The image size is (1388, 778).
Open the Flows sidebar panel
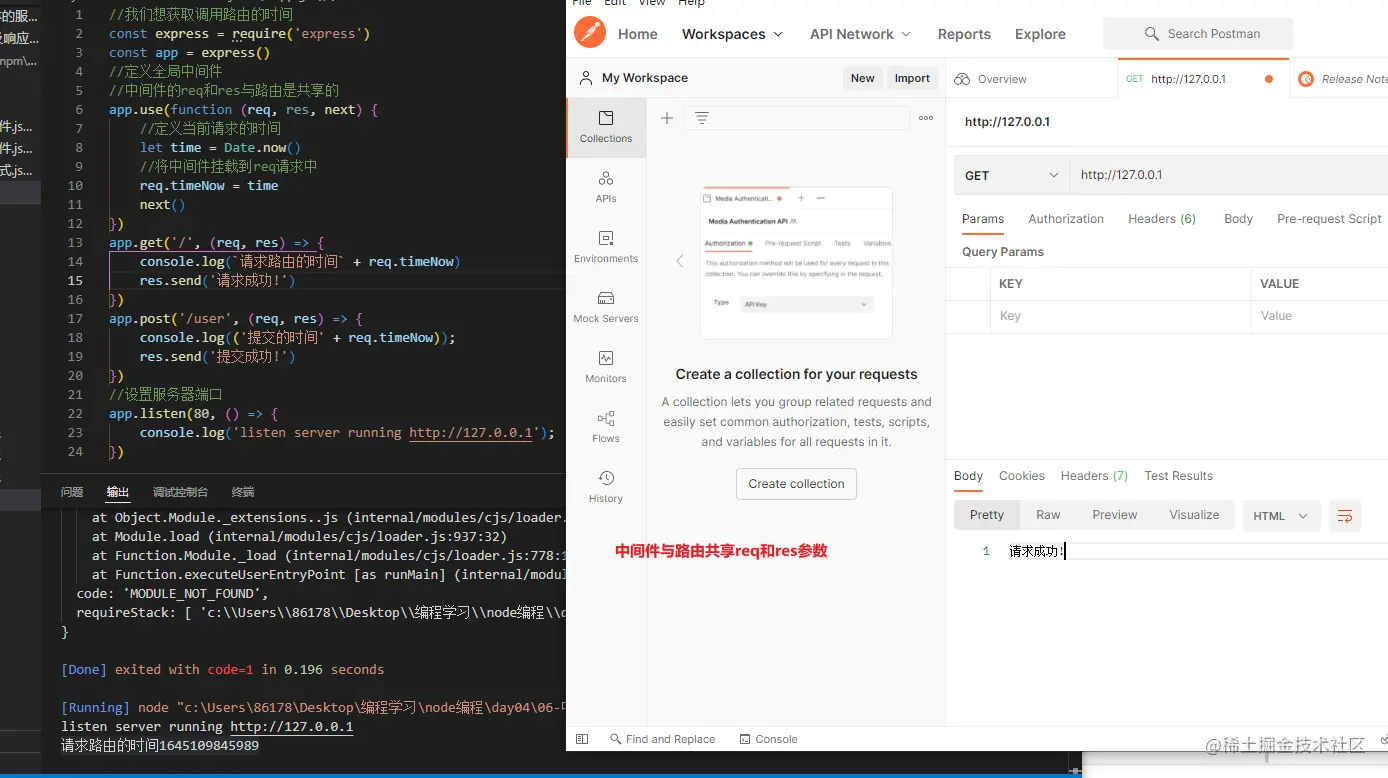(606, 427)
